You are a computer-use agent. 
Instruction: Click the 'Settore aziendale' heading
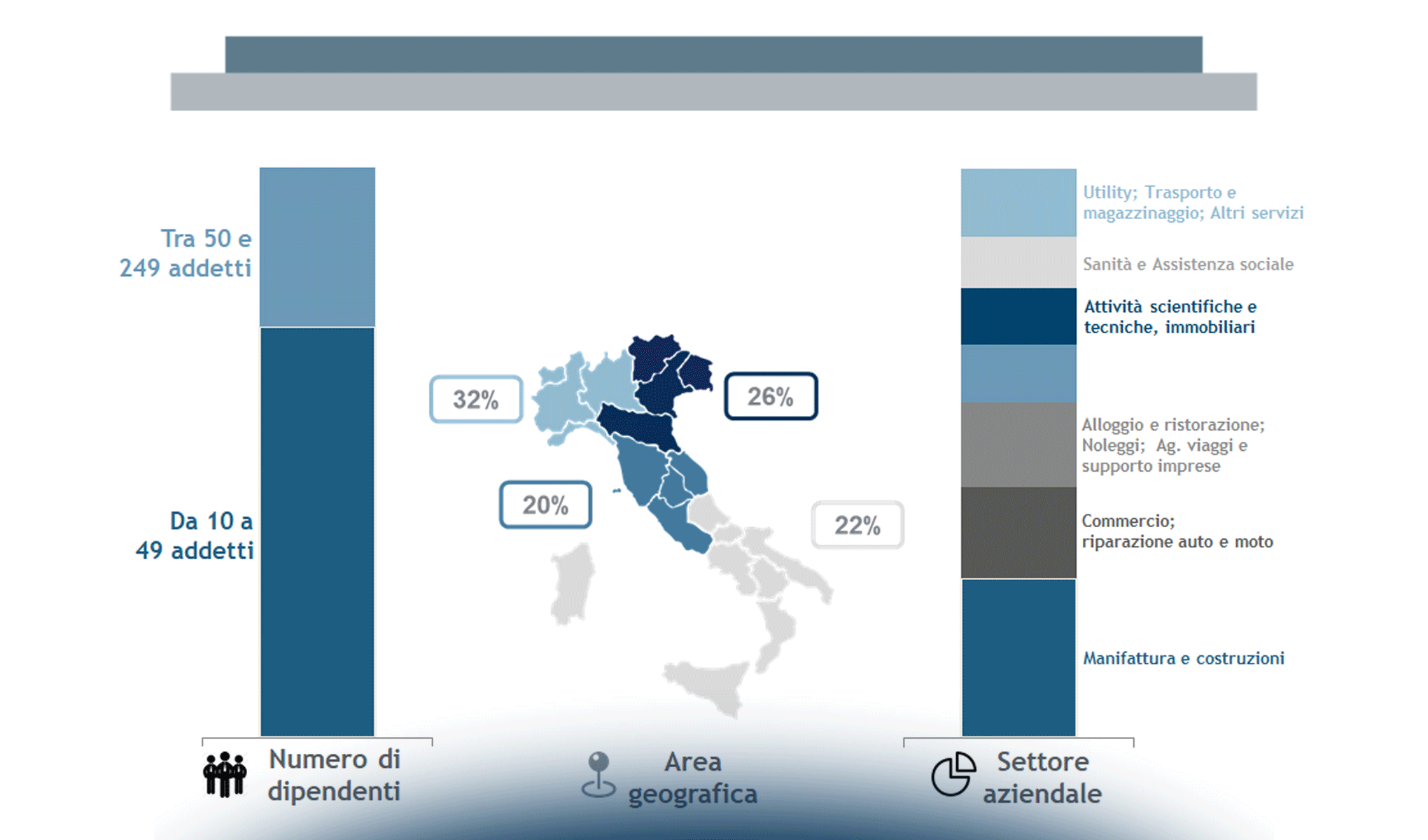point(1042,777)
